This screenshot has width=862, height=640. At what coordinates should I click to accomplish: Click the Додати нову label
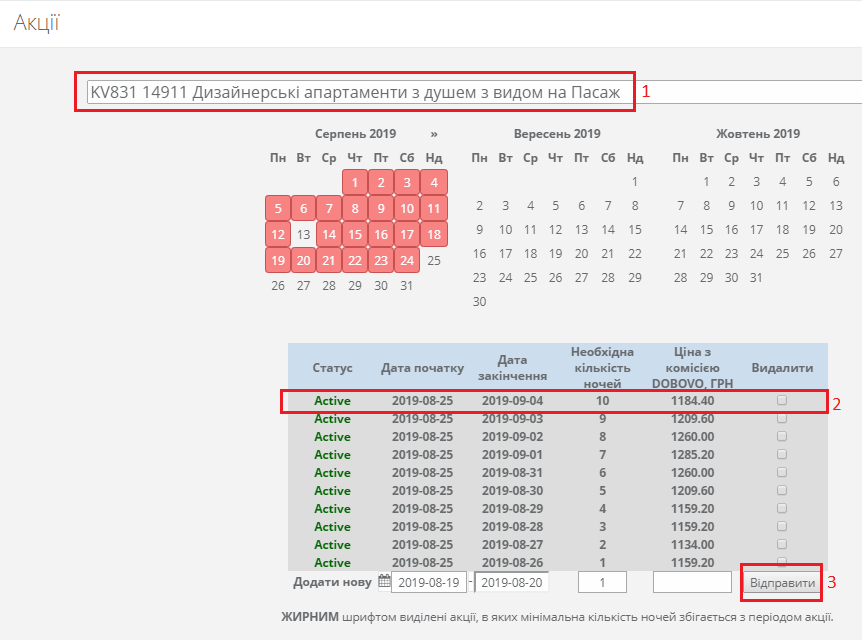tap(332, 582)
